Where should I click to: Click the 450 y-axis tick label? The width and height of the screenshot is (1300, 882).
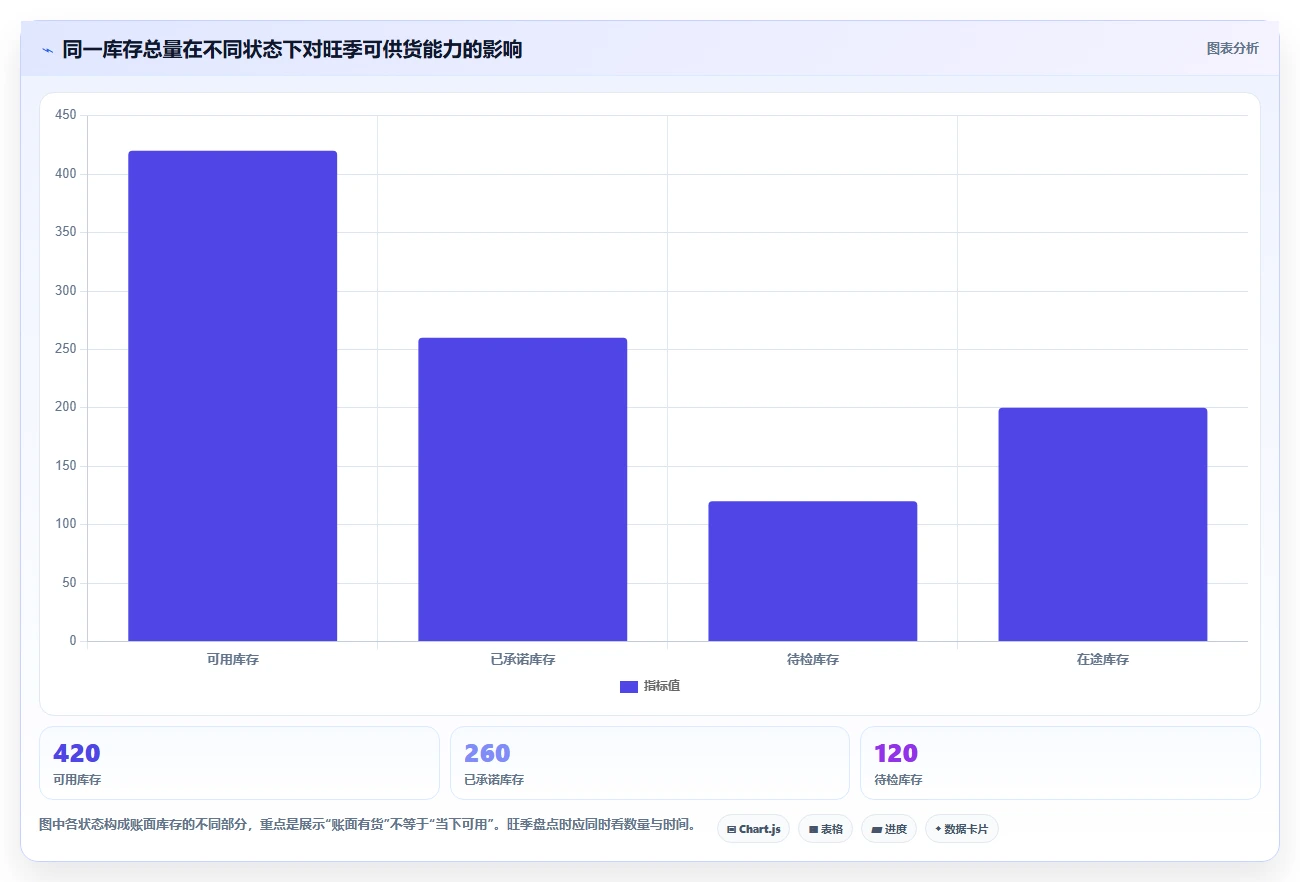66,116
